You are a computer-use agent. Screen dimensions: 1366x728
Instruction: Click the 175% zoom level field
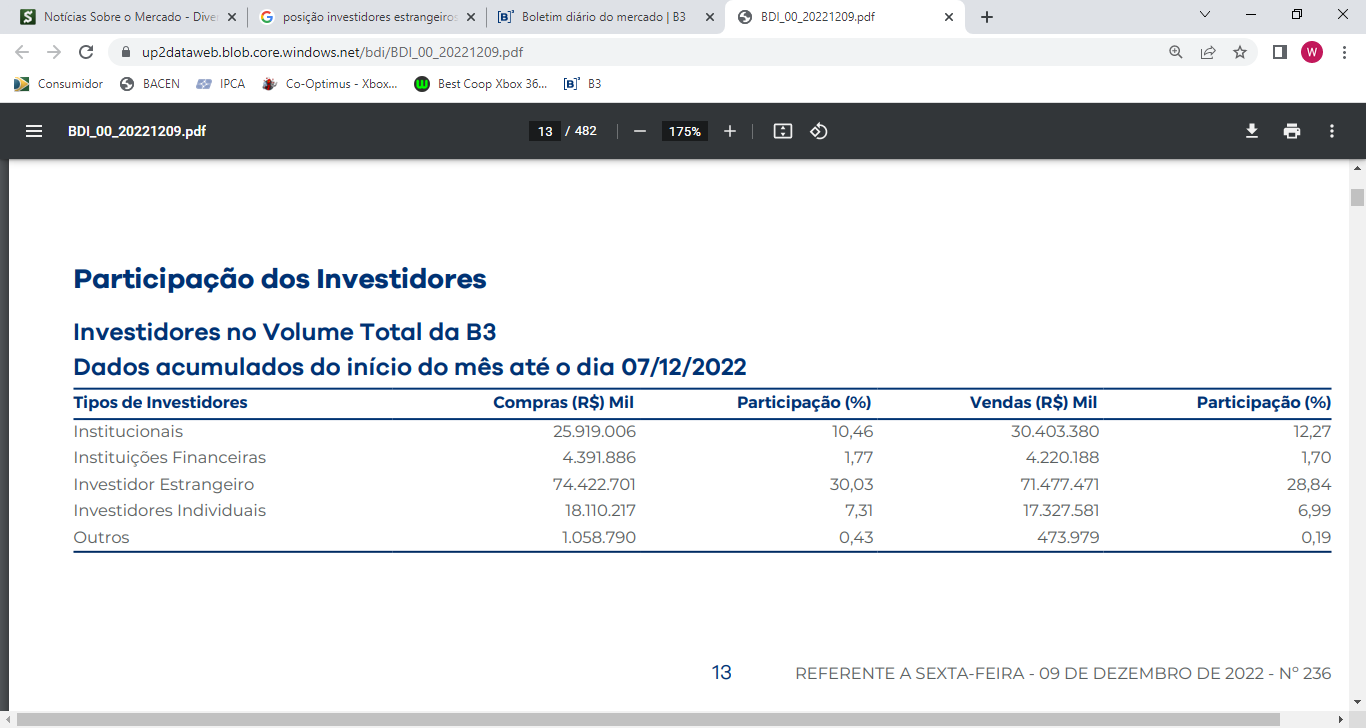[685, 131]
